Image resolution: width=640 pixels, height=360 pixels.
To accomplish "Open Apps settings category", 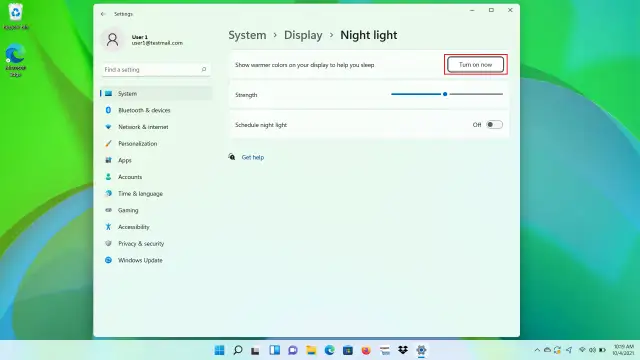I will pos(156,160).
